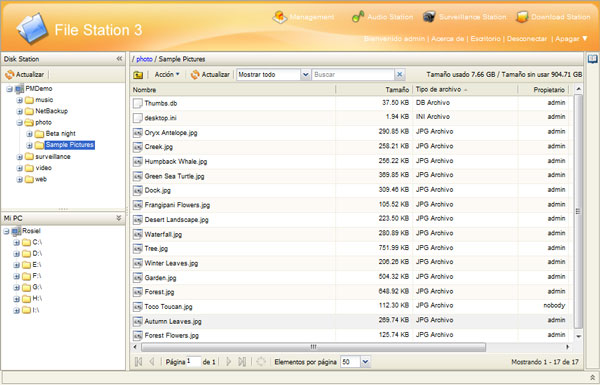600x385 pixels.
Task: Select the Toco Toucan.jpg file row
Action: 351,307
